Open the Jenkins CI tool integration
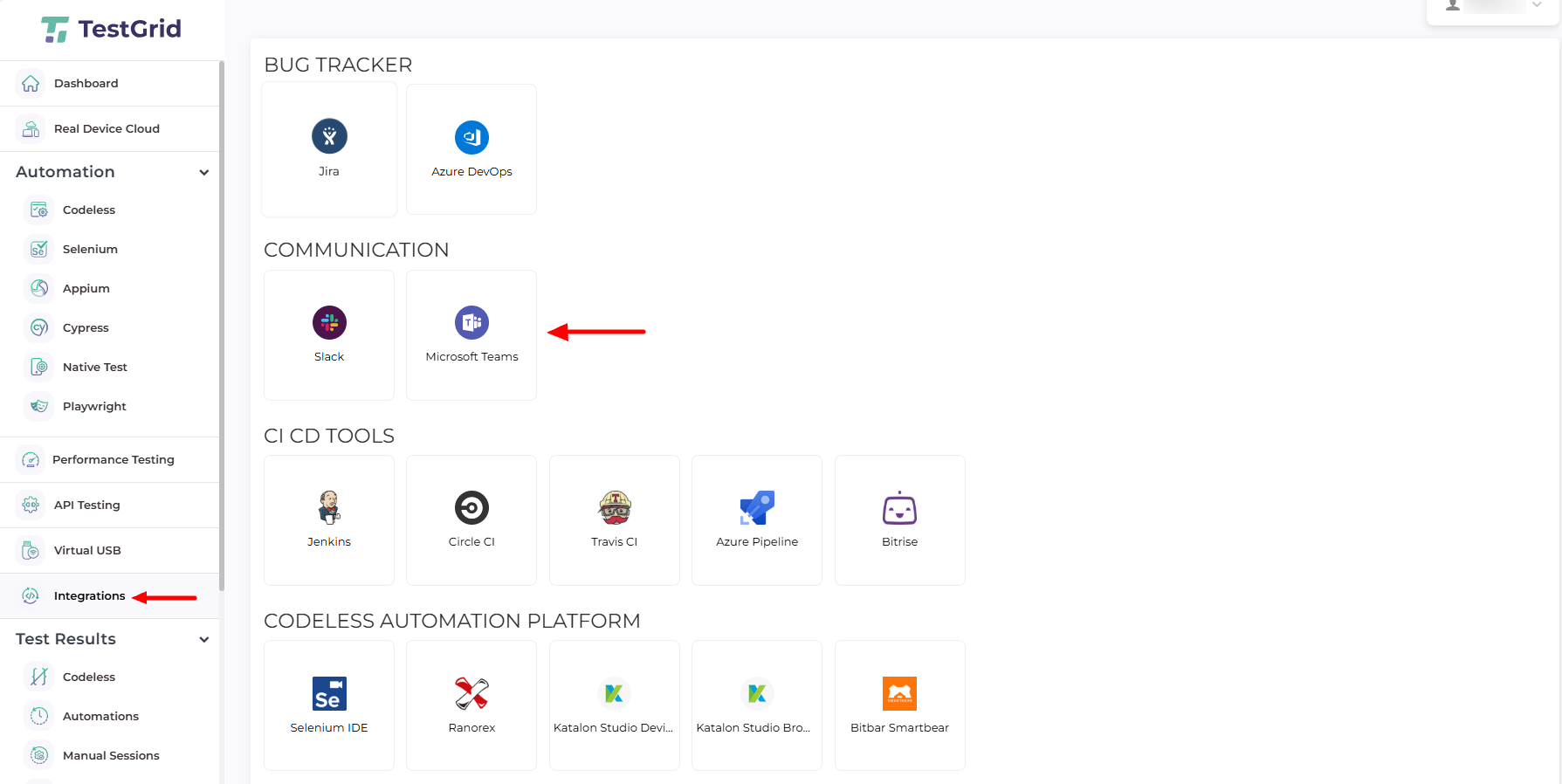Screen dimensions: 1562x784 (x=329, y=508)
